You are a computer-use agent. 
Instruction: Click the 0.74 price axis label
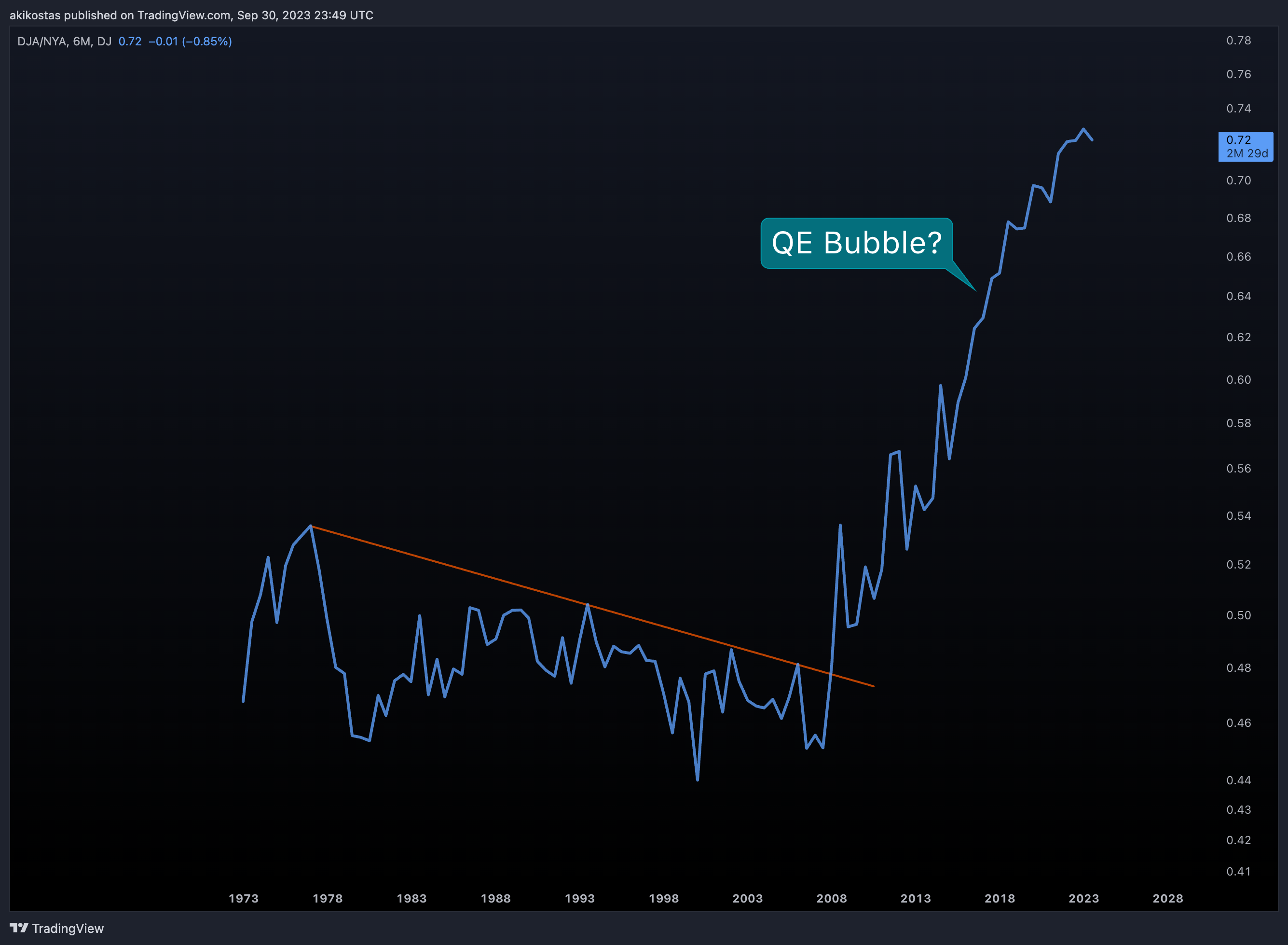[1238, 109]
